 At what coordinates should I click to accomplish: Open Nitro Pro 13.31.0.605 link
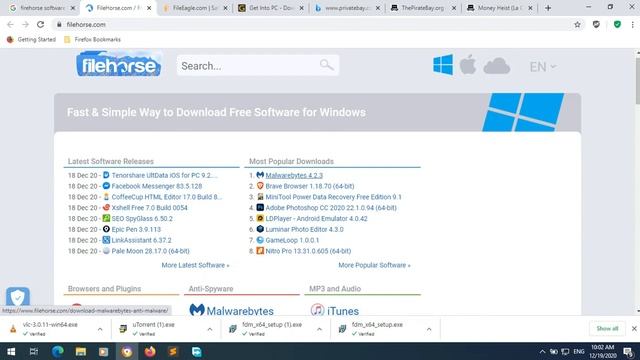308,251
